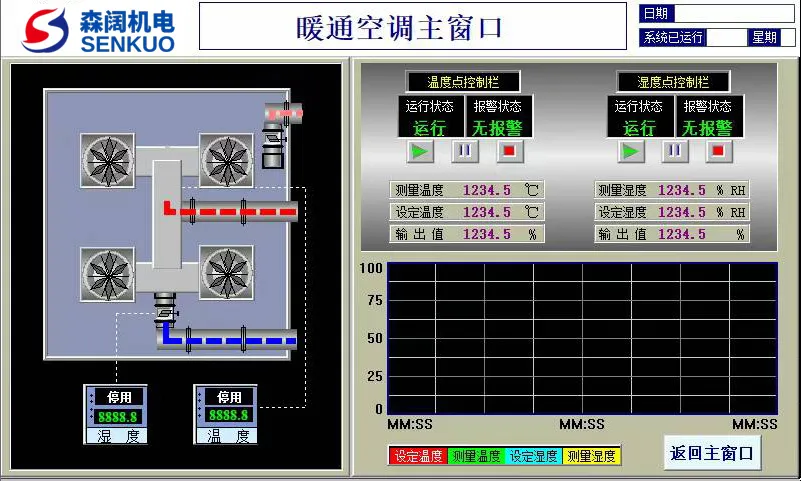This screenshot has height=481, width=801.
Task: Pause the humidity control loop
Action: click(675, 151)
